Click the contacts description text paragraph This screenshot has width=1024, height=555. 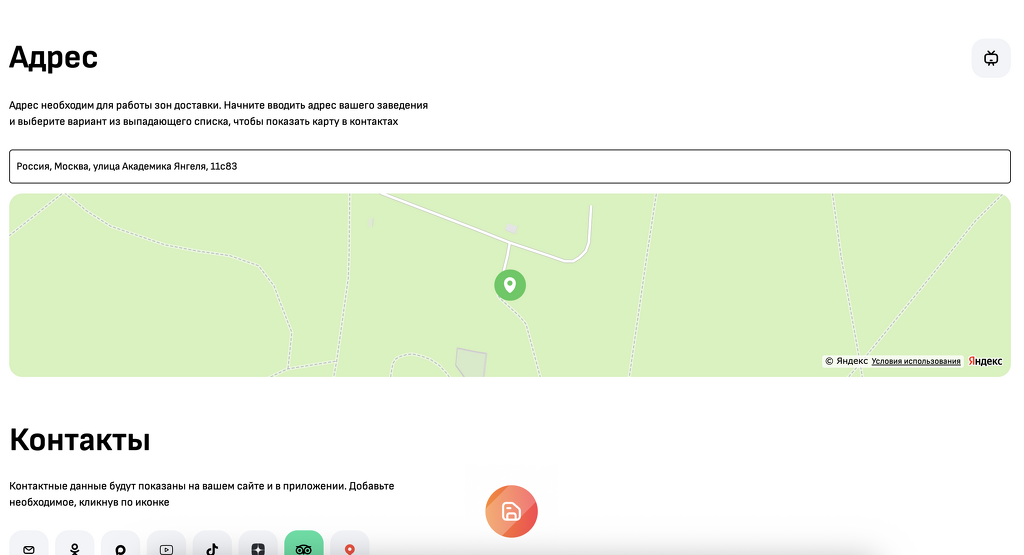201,493
